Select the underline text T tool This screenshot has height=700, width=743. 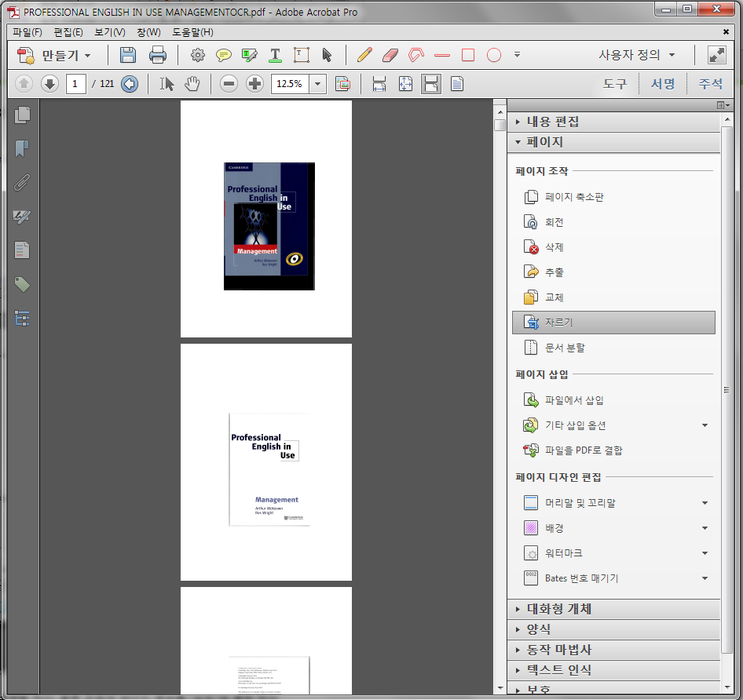(x=275, y=55)
